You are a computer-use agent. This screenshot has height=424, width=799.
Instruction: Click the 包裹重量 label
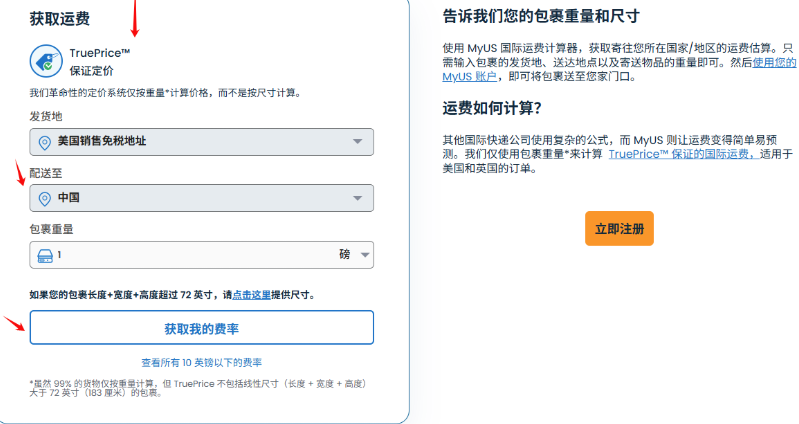pos(51,229)
